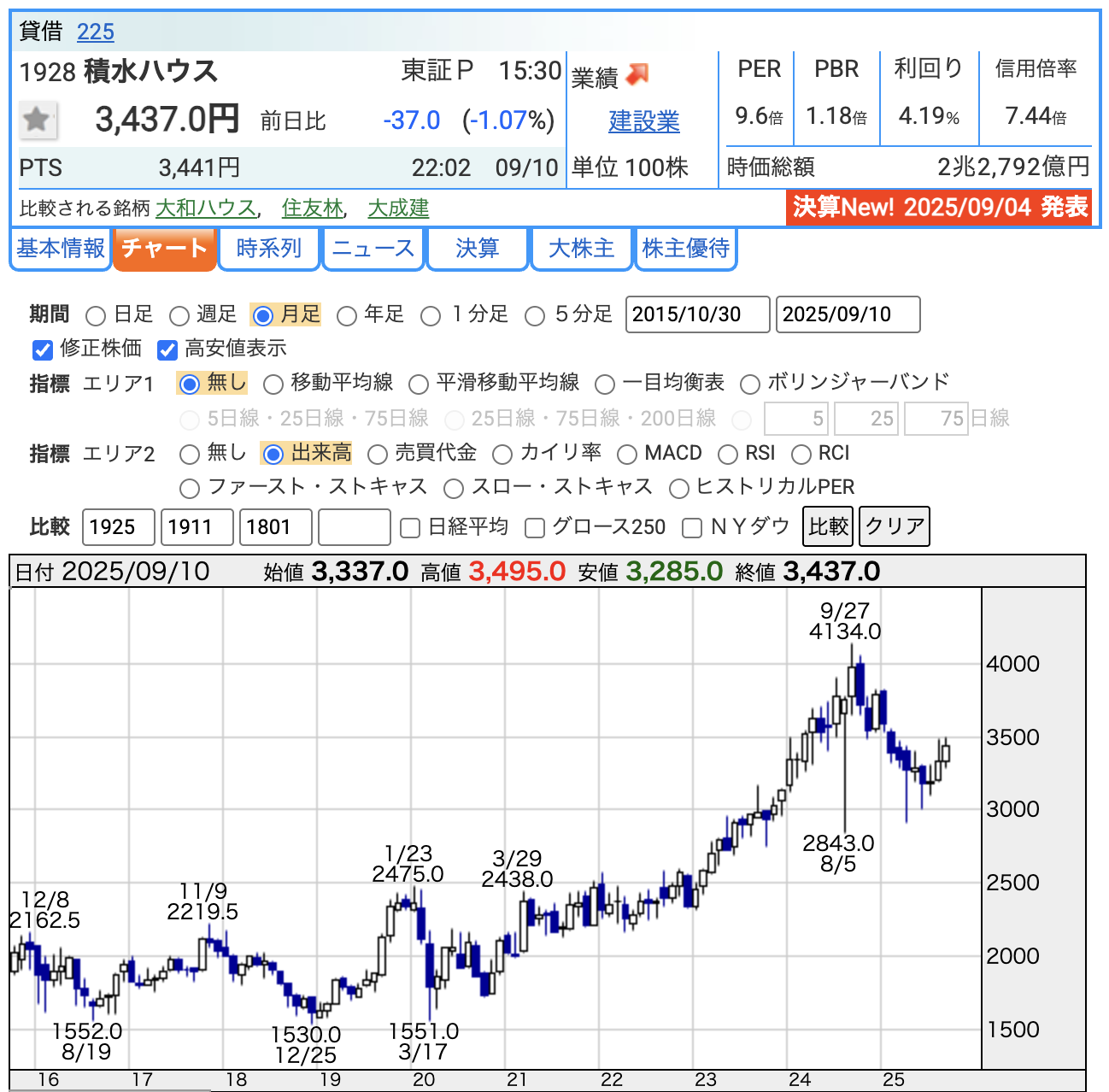Click the 2843.0 8/5 low label

pyautogui.click(x=838, y=854)
